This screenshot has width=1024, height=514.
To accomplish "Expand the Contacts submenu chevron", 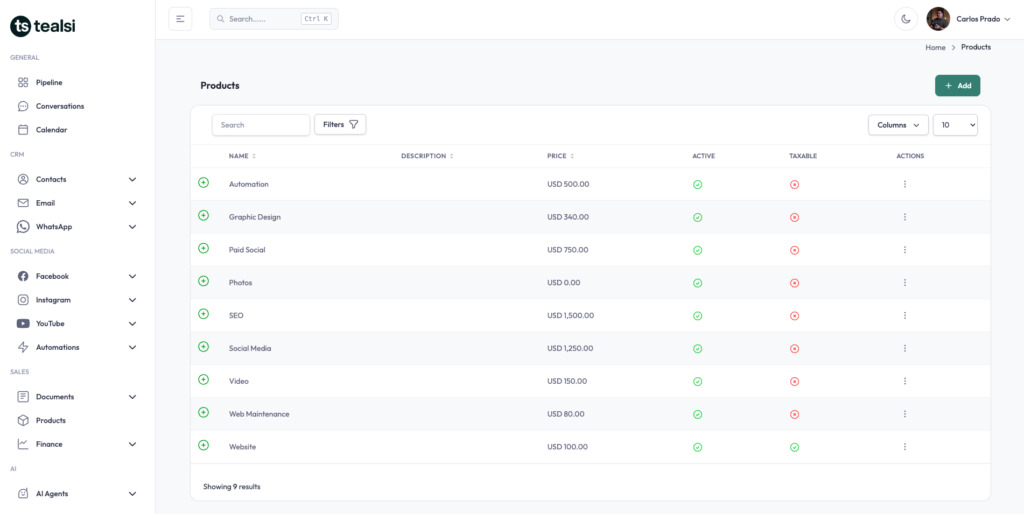I will tap(132, 179).
